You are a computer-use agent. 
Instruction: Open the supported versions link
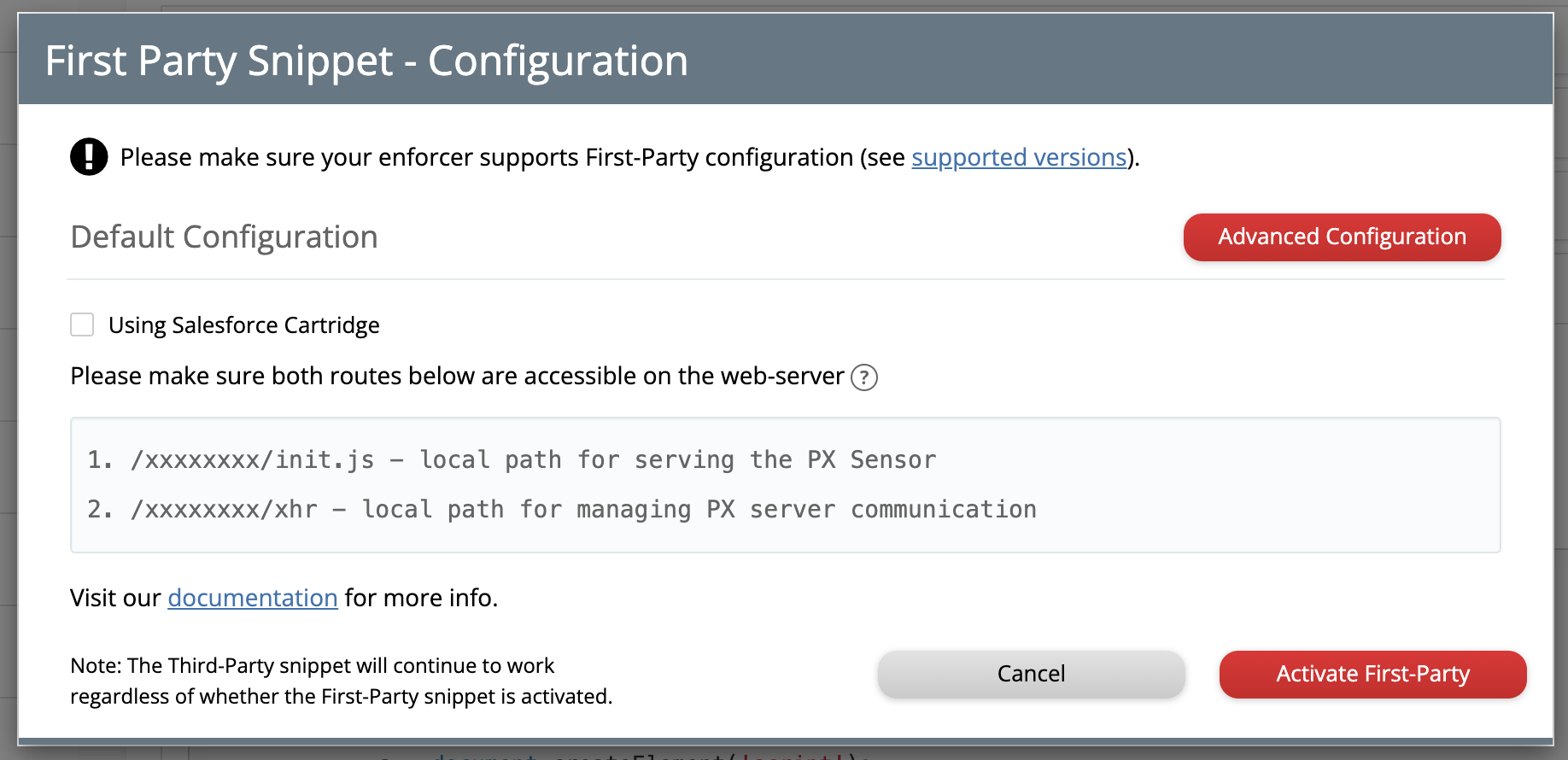click(x=1019, y=157)
